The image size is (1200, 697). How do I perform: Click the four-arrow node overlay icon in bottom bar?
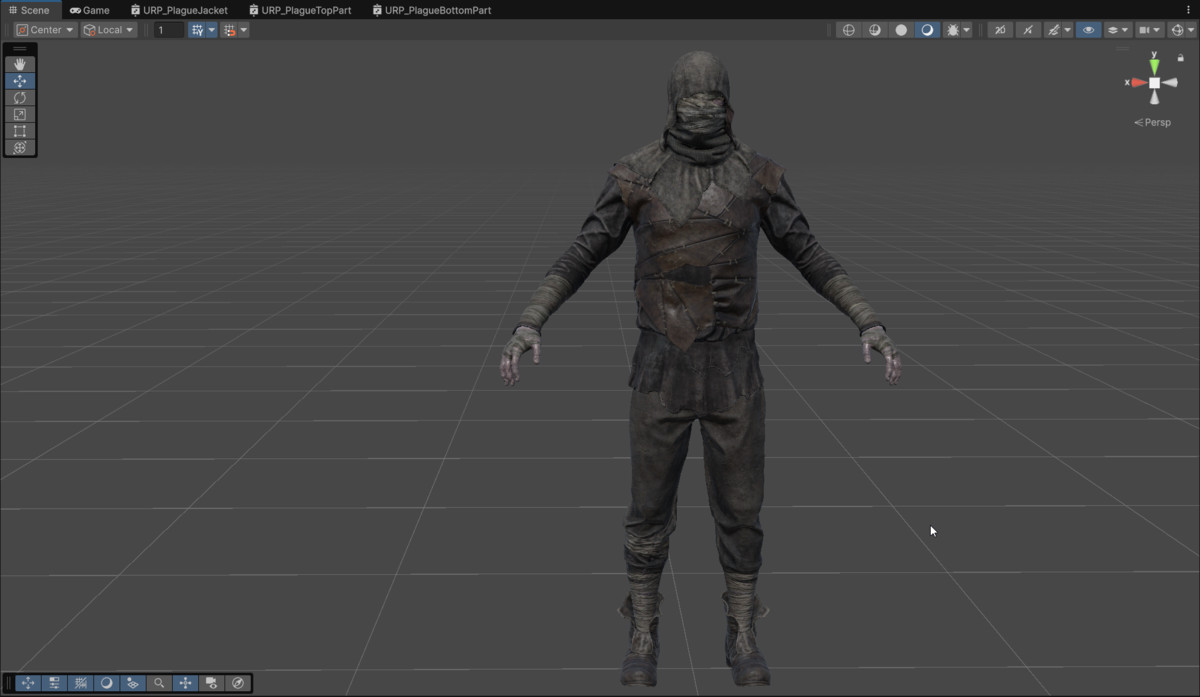185,683
